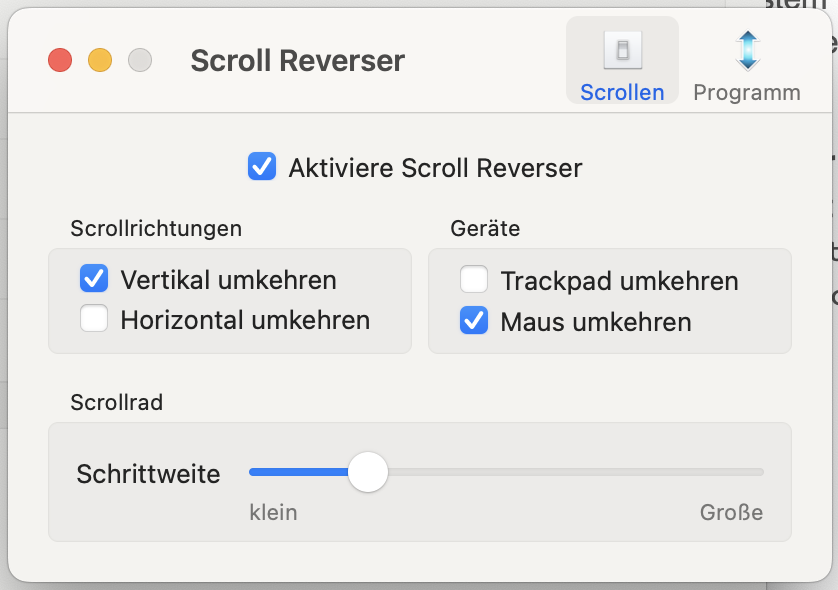Image resolution: width=838 pixels, height=590 pixels.
Task: Disable the Aktiviere Scroll Reverser checkbox
Action: [x=262, y=167]
